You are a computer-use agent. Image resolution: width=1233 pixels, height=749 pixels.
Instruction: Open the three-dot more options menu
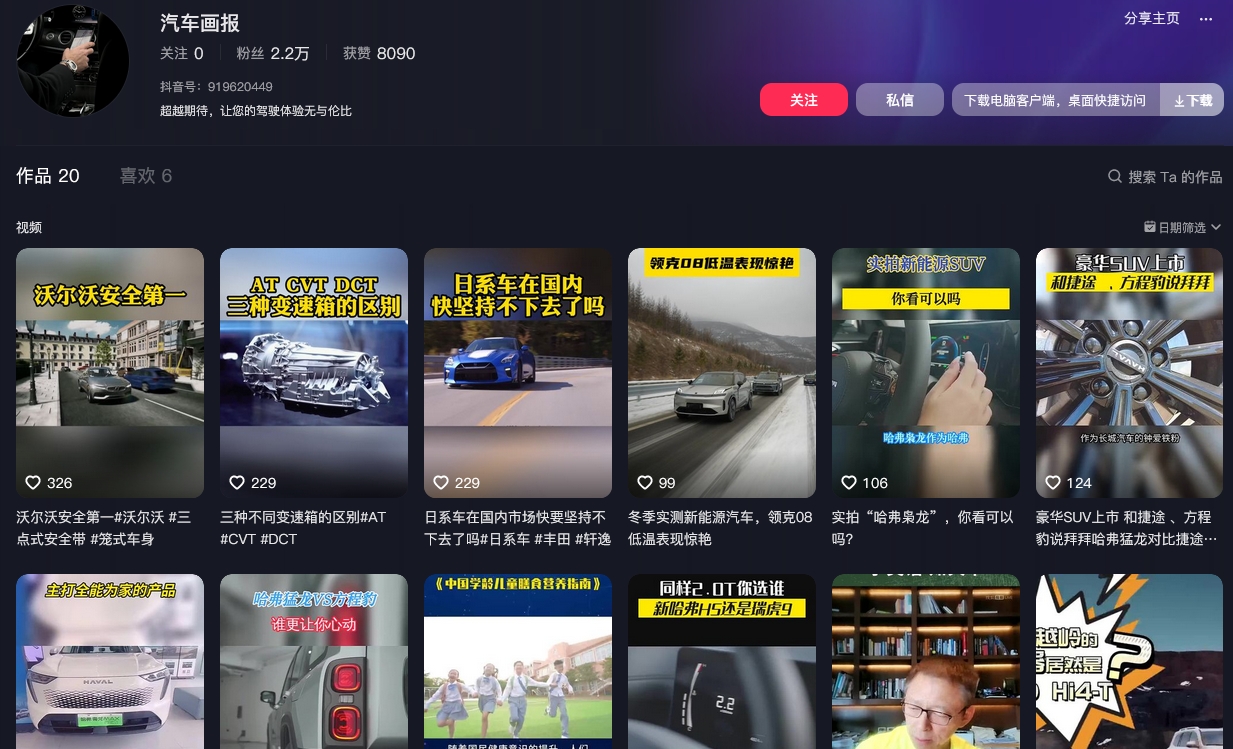pos(1206,19)
